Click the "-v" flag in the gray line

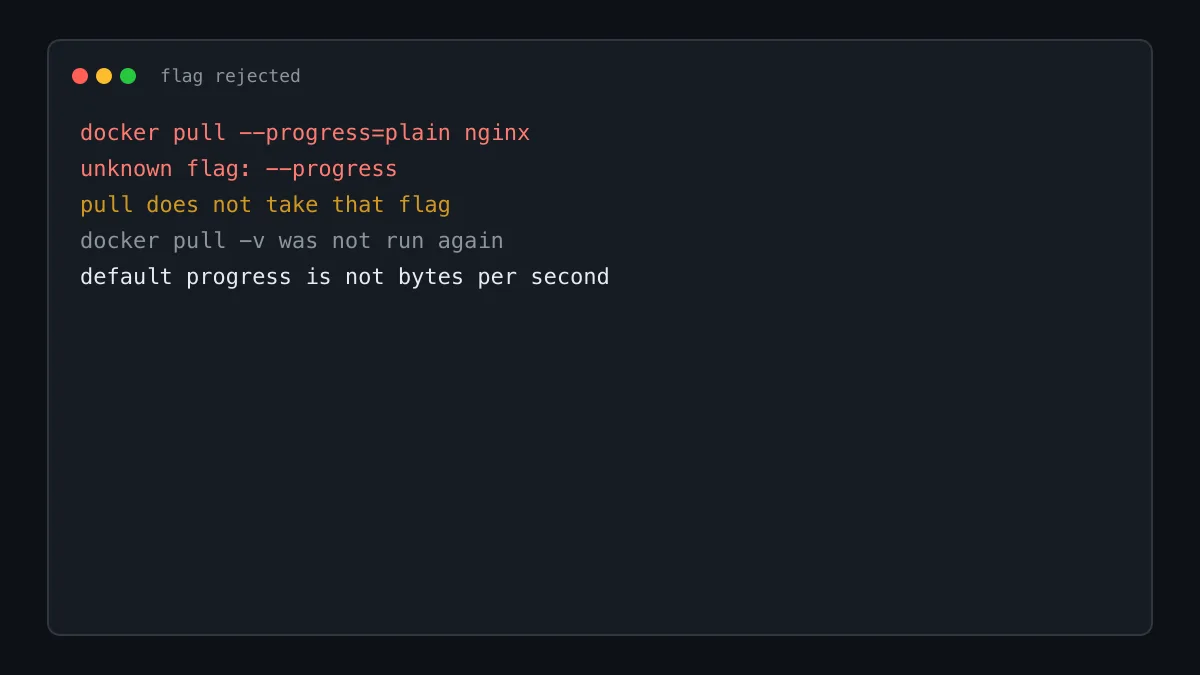tap(252, 241)
